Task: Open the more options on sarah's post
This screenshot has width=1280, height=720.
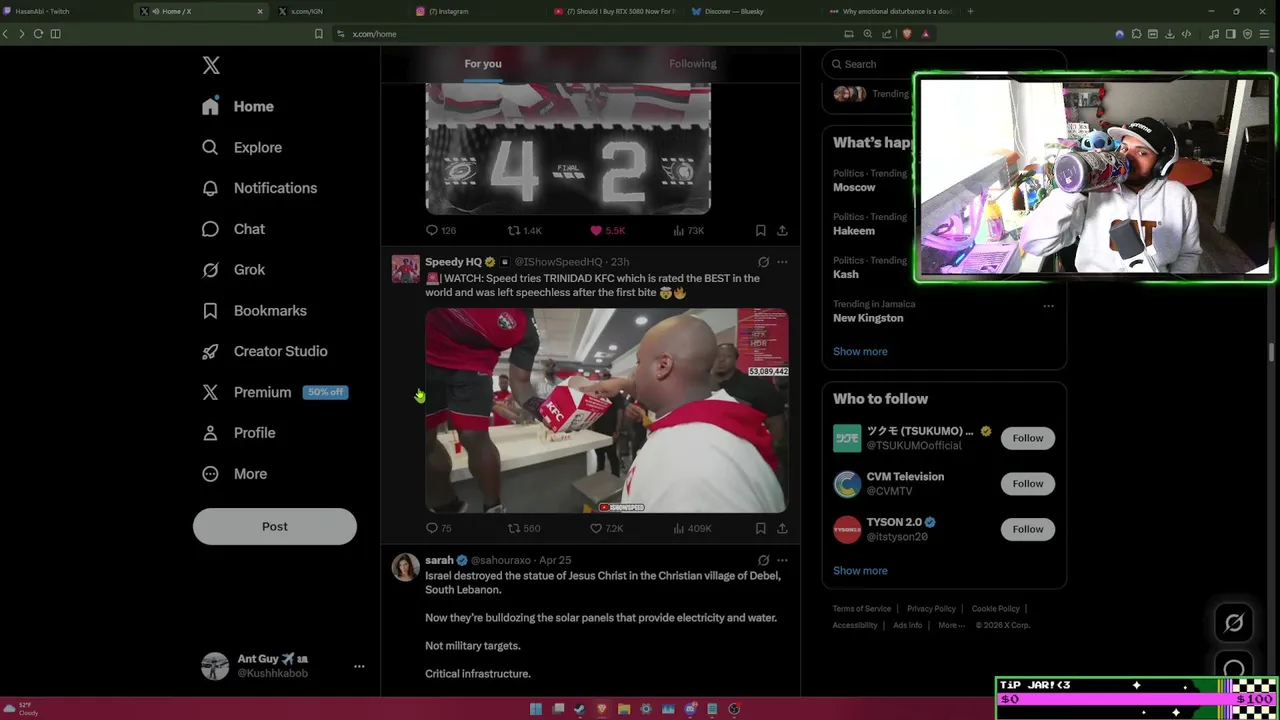Action: [782, 560]
